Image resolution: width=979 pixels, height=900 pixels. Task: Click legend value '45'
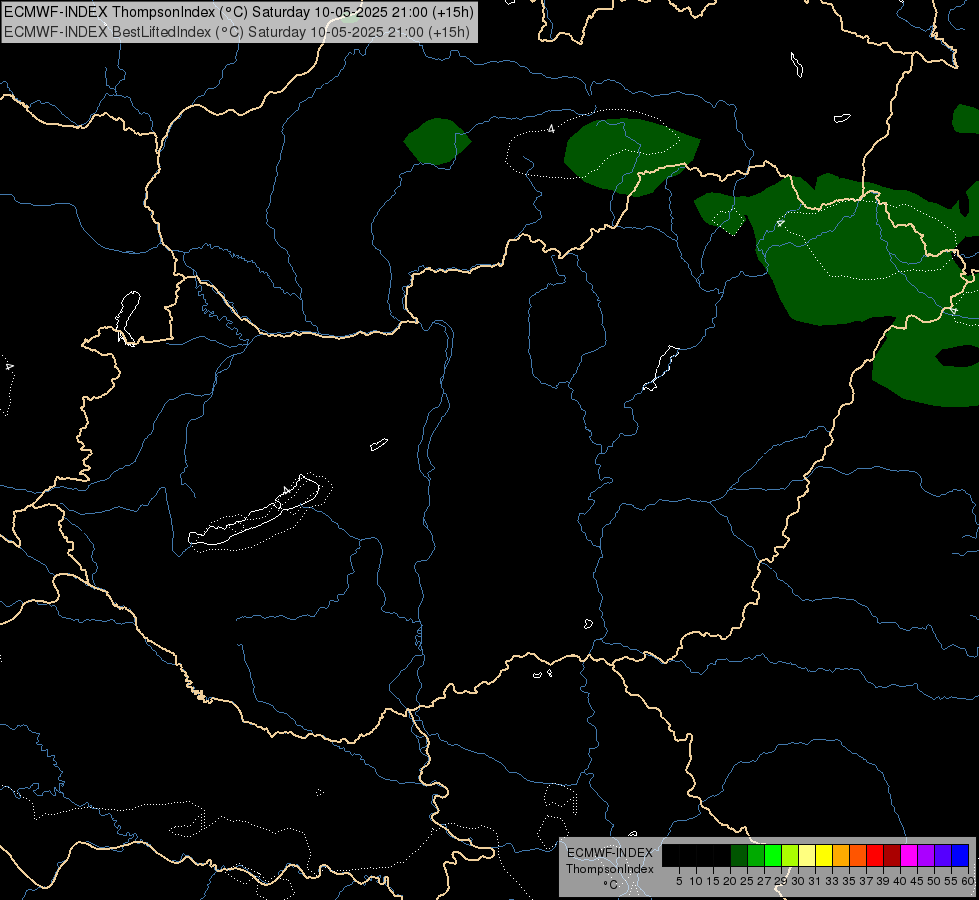pos(917,881)
